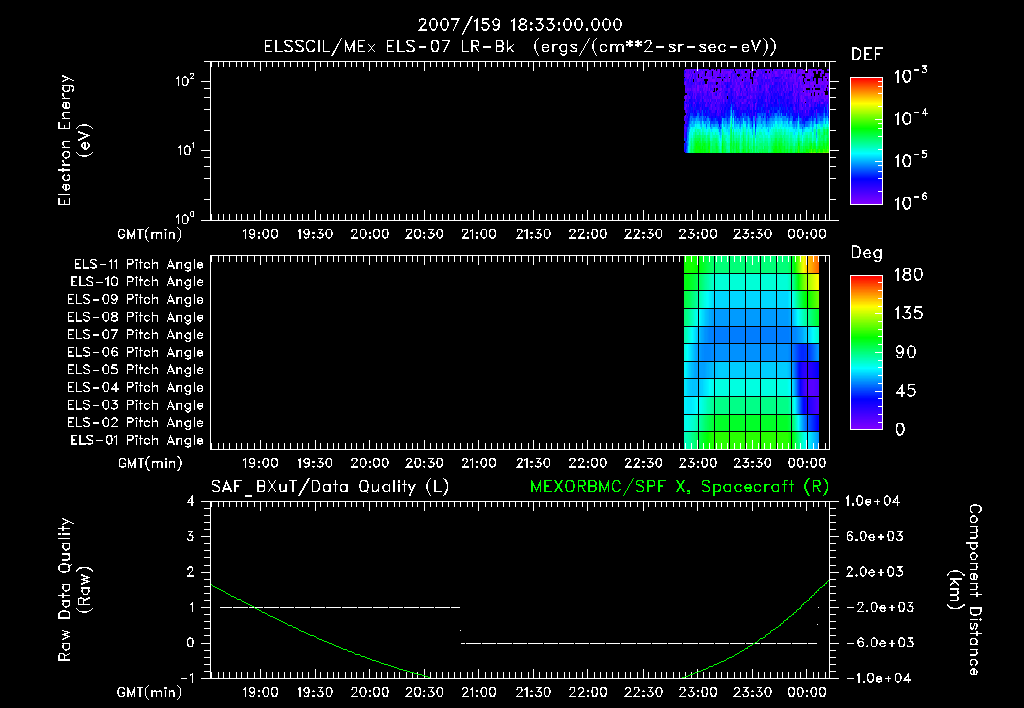Select the 'ELSSCIL/MEx ELS-07 LR-Bk' subtitle
Image resolution: width=1024 pixels, height=708 pixels.
[x=389, y=47]
